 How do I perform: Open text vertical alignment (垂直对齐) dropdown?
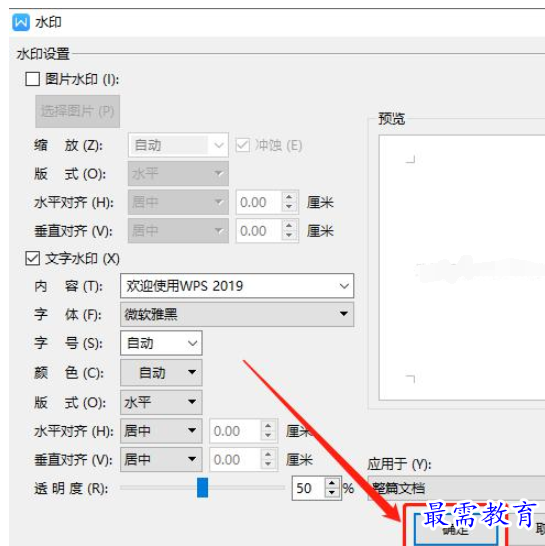pos(161,459)
